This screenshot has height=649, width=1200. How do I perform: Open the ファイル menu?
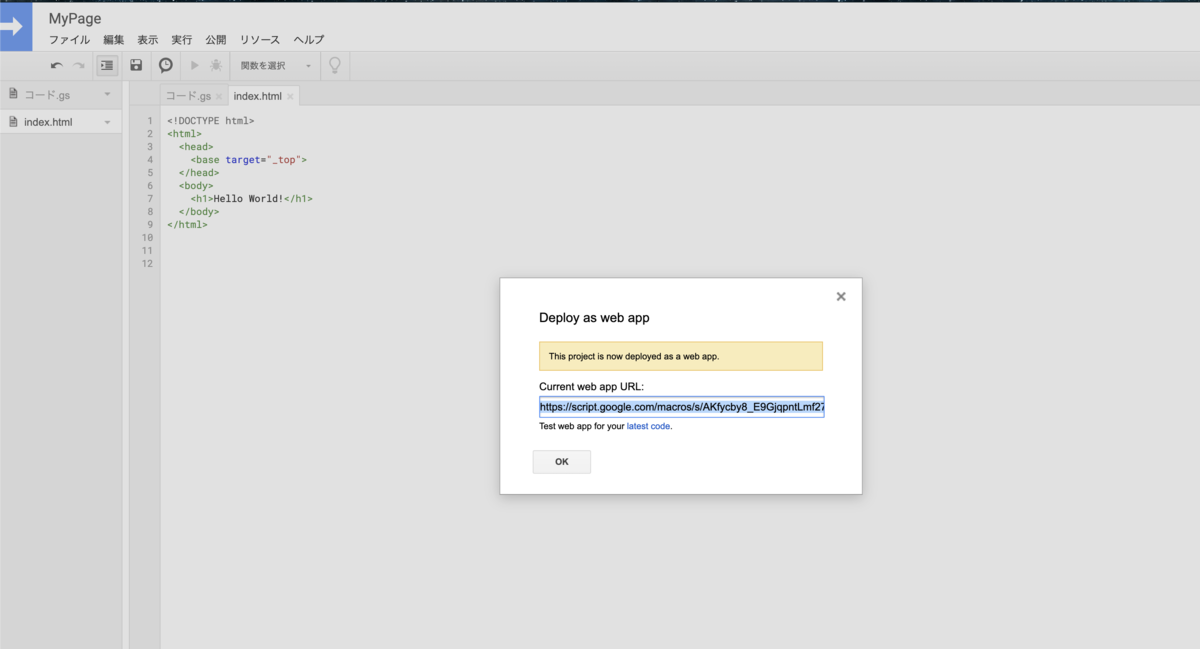pyautogui.click(x=69, y=40)
